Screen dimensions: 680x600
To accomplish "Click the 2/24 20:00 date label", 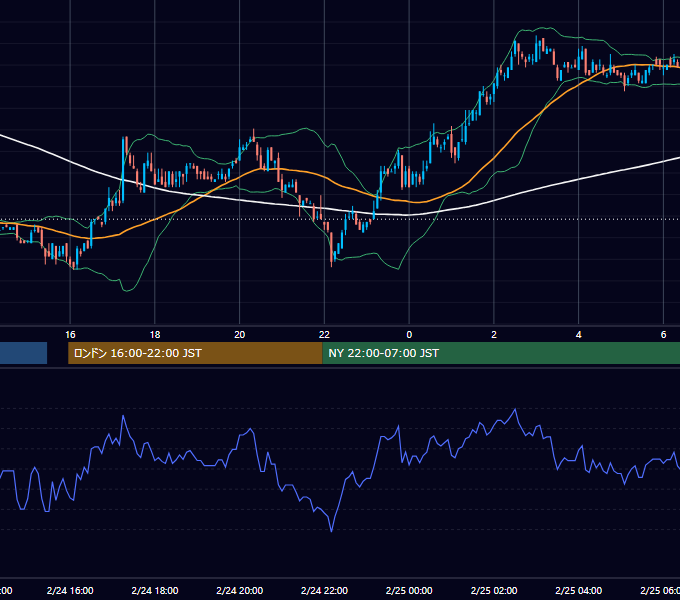I will click(239, 590).
